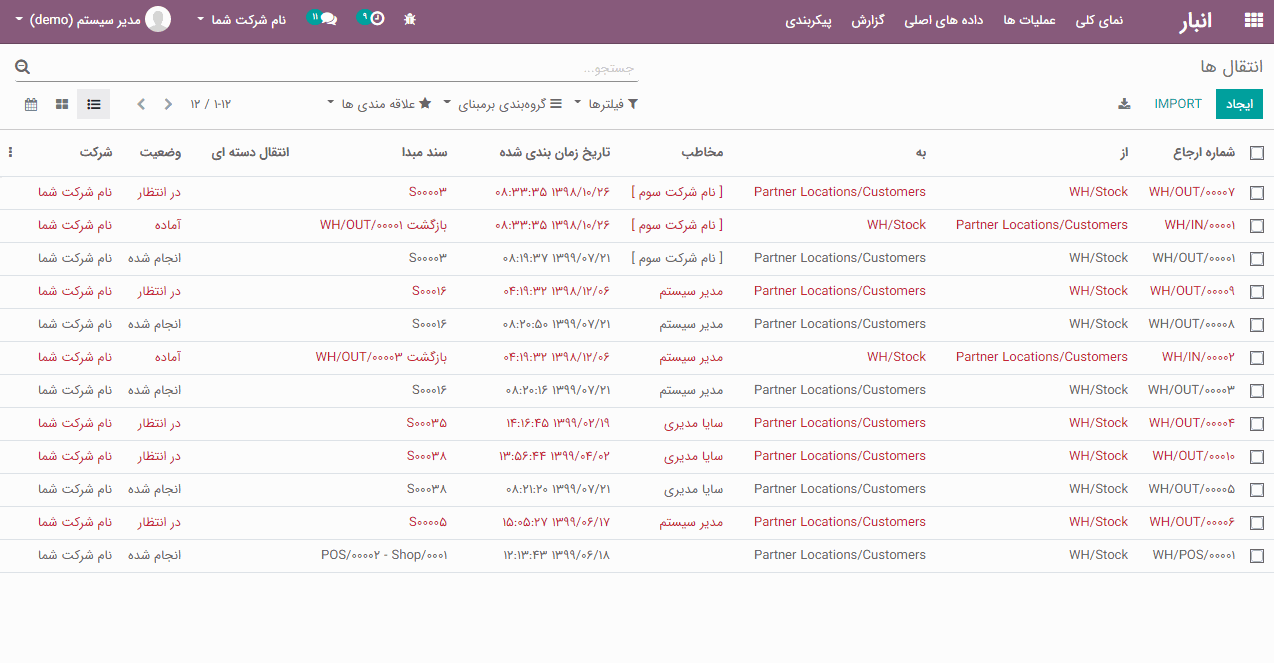
Task: Check the row WH/POS/۰۰۰۰۱
Action: pos(1257,556)
